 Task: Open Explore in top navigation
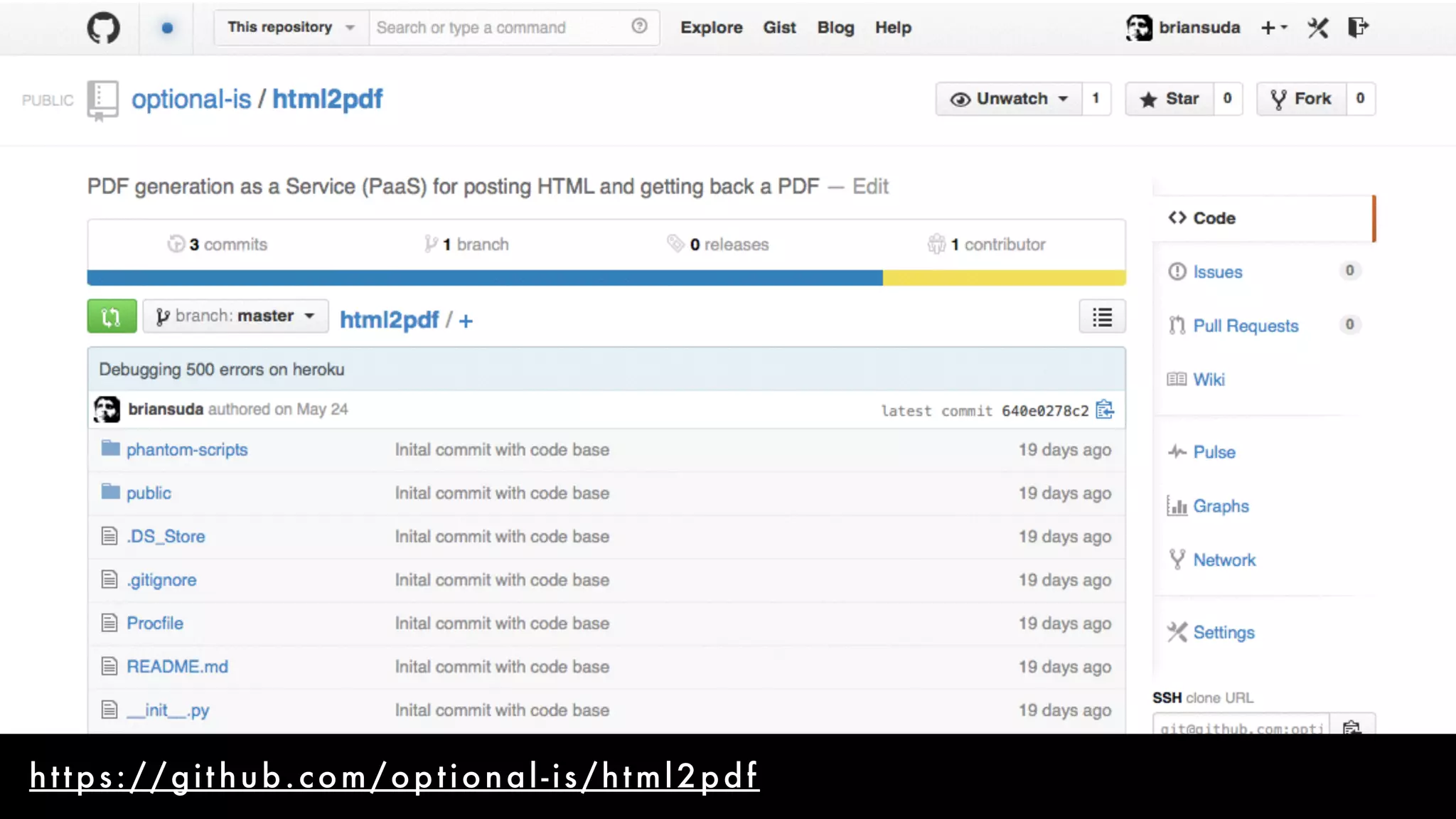click(x=711, y=28)
